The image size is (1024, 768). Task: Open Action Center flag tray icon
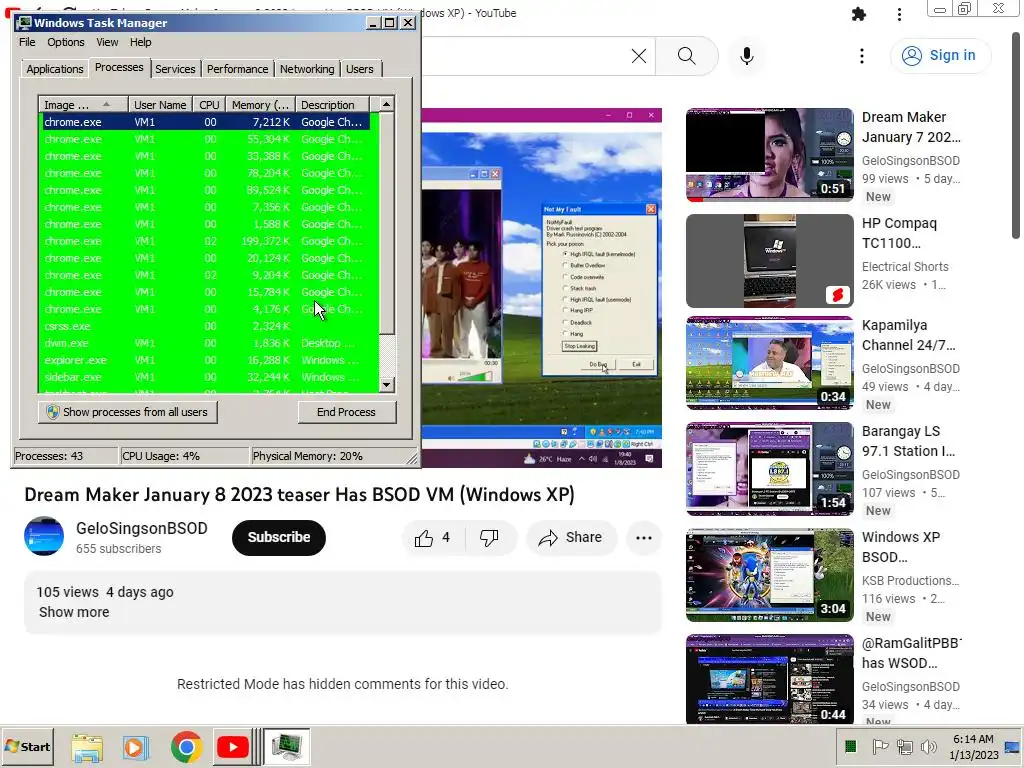click(x=880, y=746)
